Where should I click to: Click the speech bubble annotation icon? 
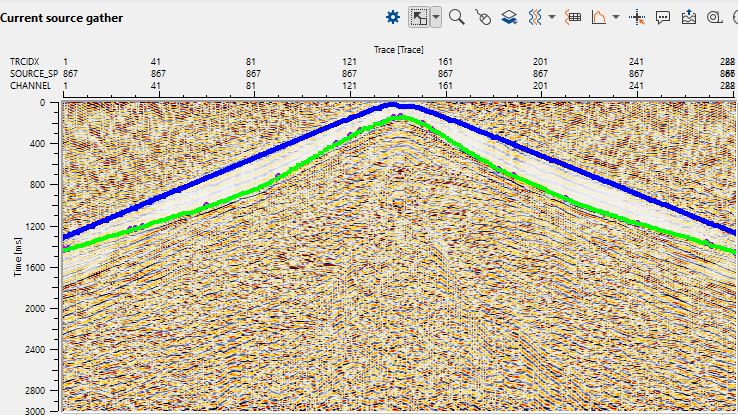click(x=663, y=17)
